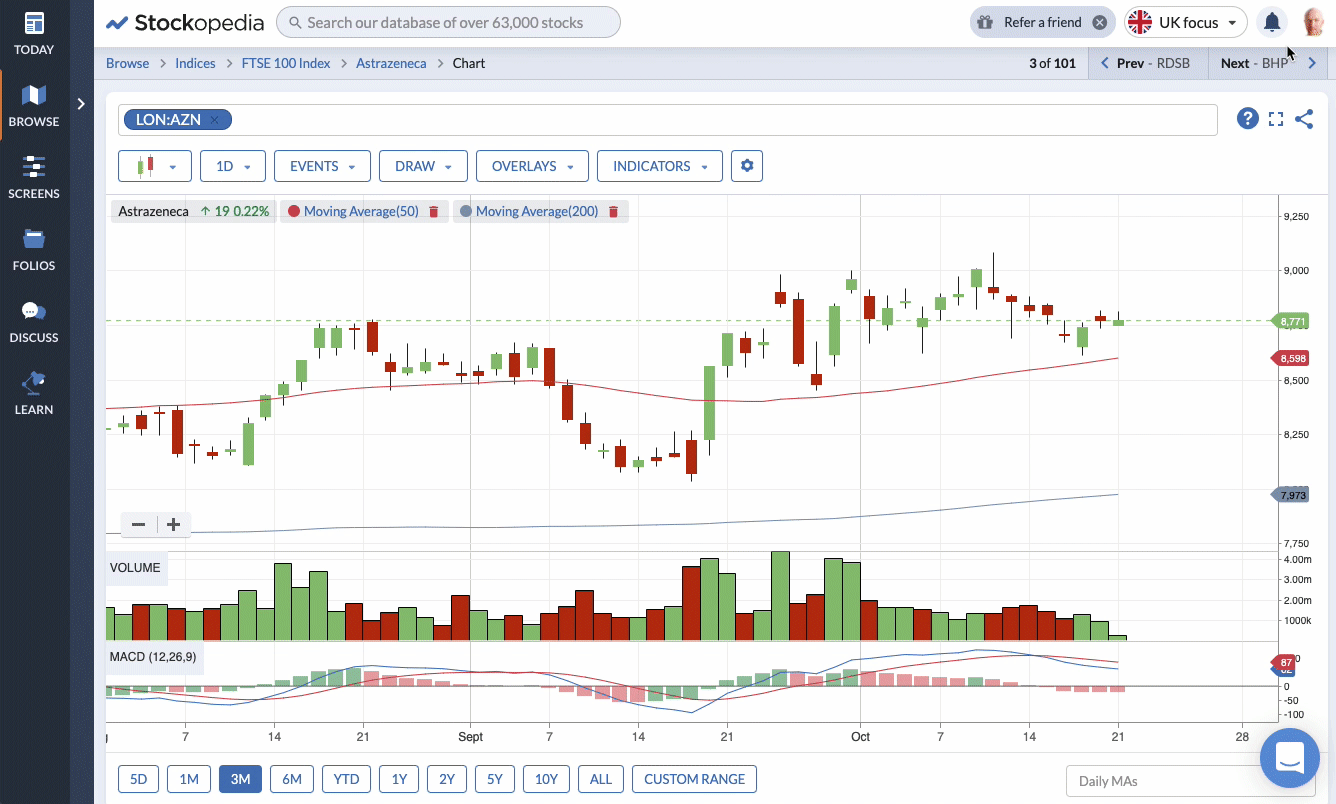
Task: Open the Draw tools dropdown
Action: (423, 166)
